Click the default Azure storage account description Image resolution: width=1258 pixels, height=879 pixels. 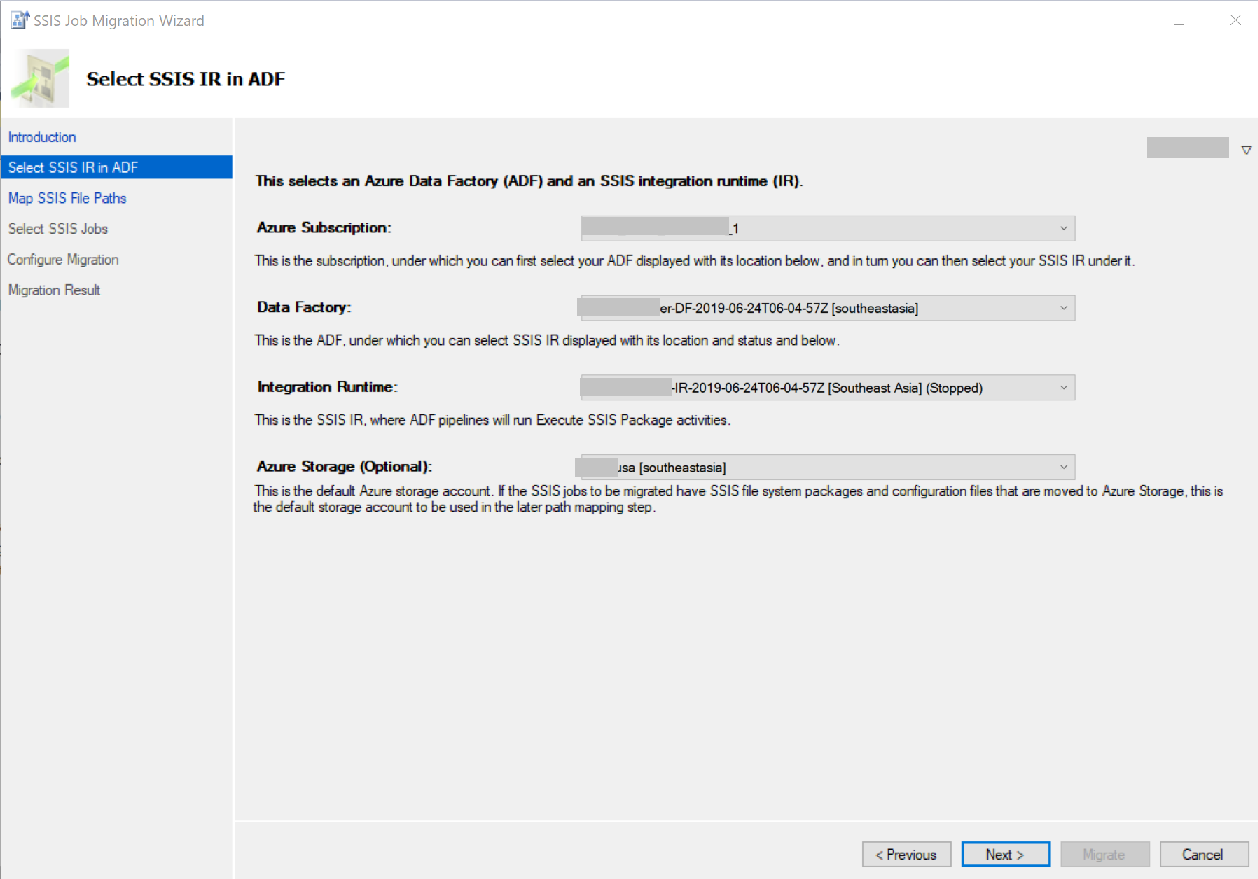tap(739, 499)
